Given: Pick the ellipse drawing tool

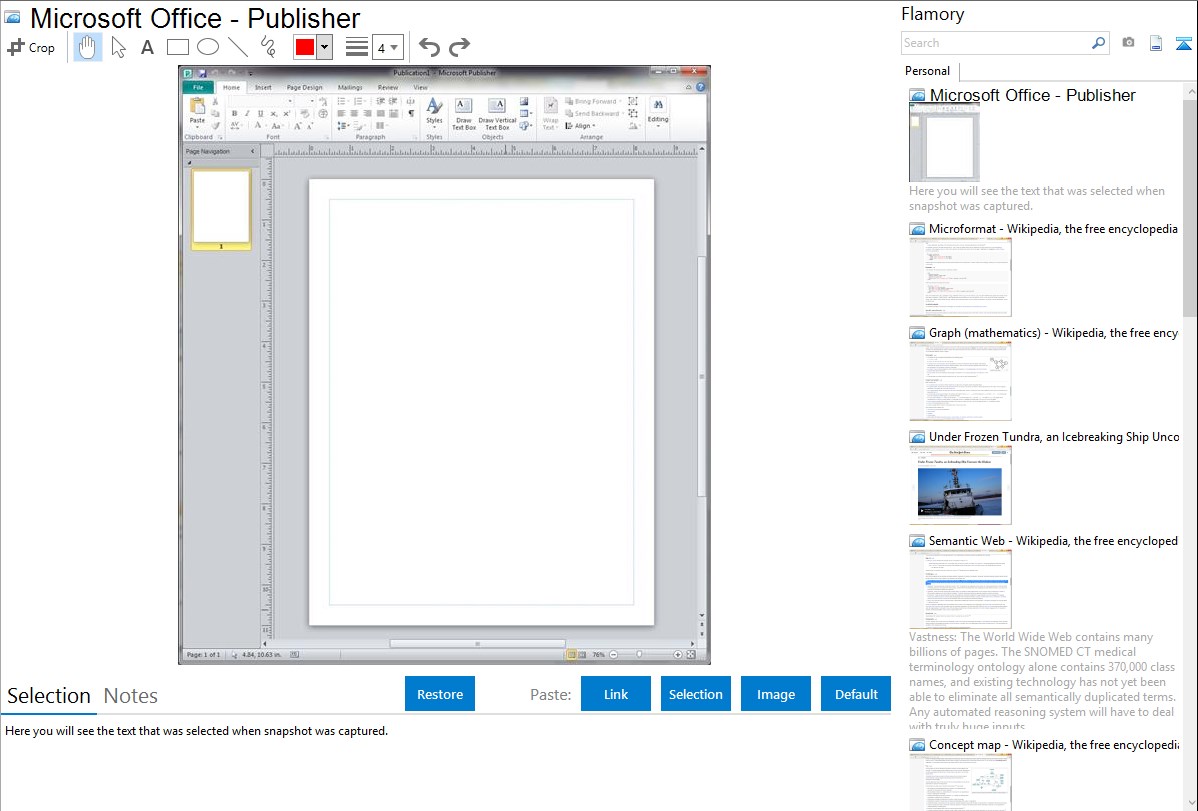Looking at the screenshot, I should point(208,47).
